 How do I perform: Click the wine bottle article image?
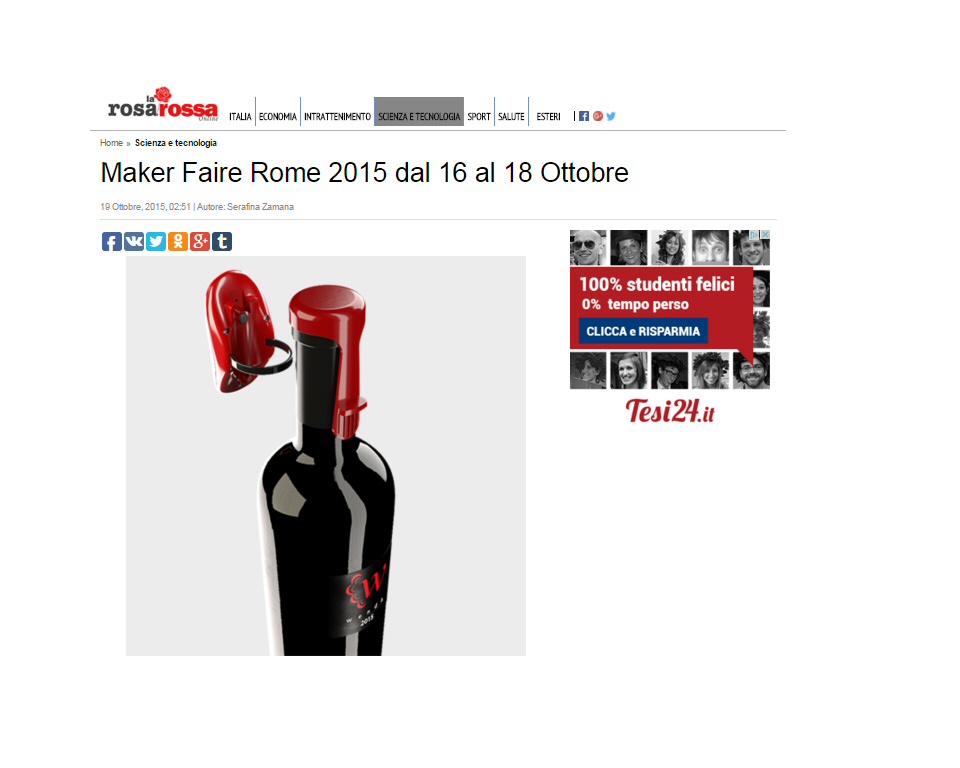pos(326,456)
